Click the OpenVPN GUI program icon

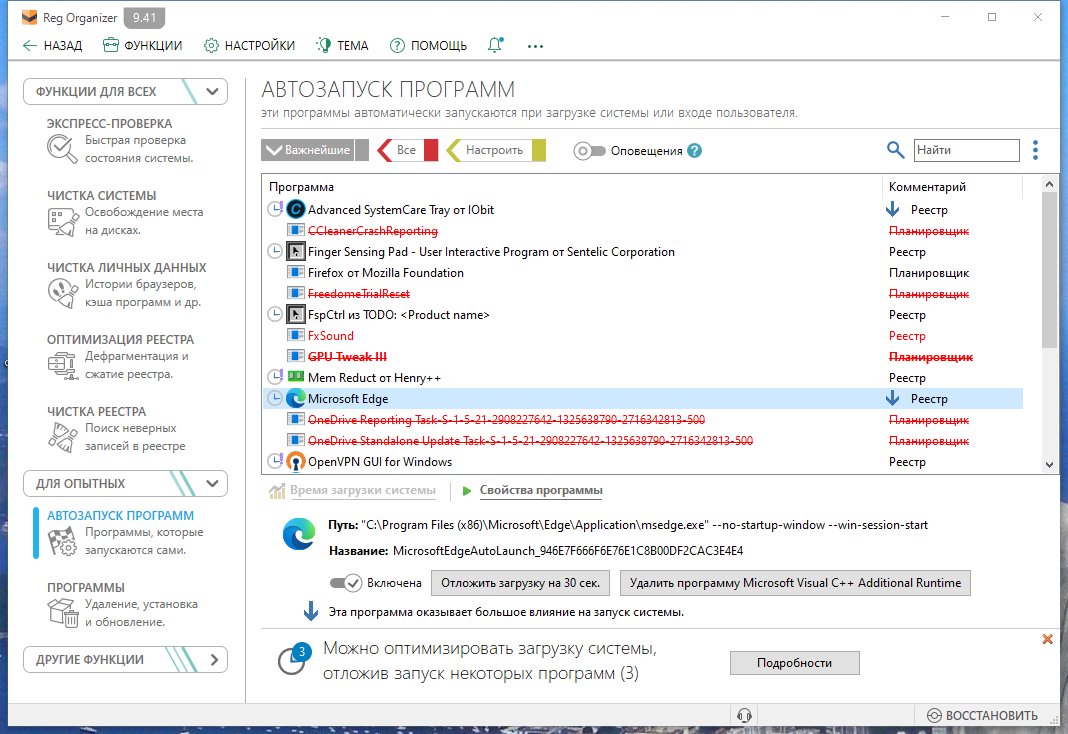(x=295, y=461)
